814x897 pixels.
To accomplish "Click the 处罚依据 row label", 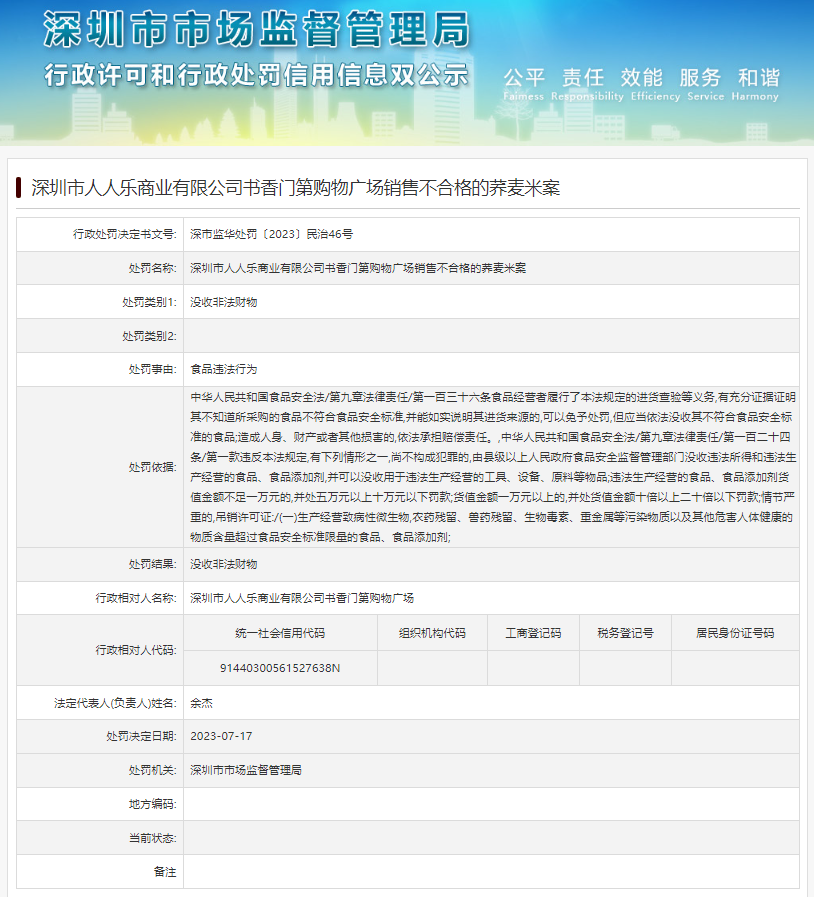I will [x=152, y=467].
